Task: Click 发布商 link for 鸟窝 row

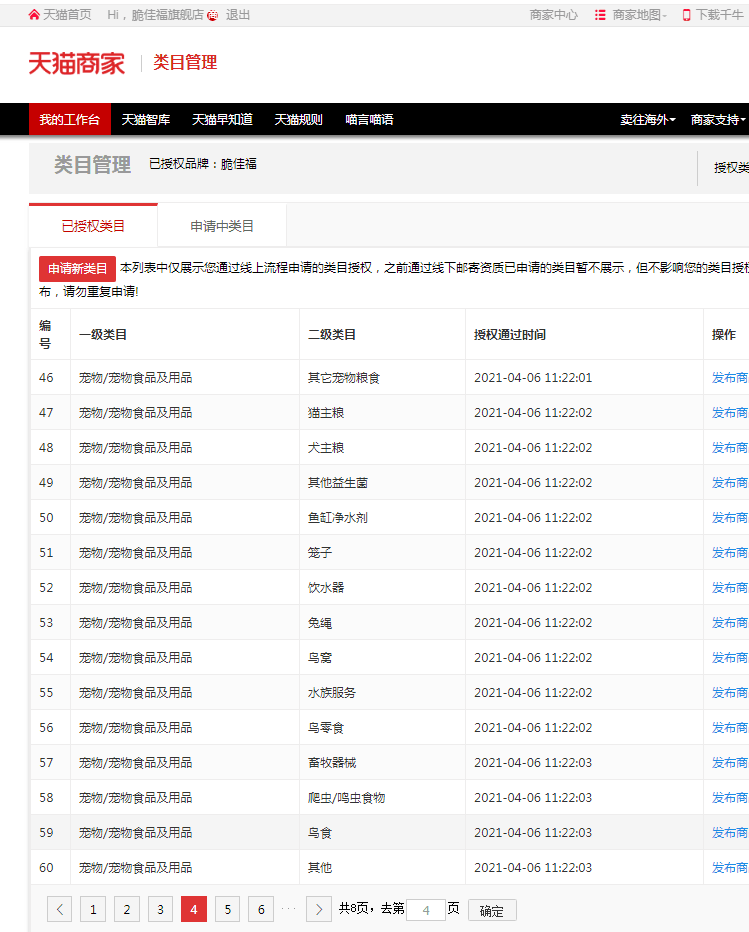Action: (730, 657)
